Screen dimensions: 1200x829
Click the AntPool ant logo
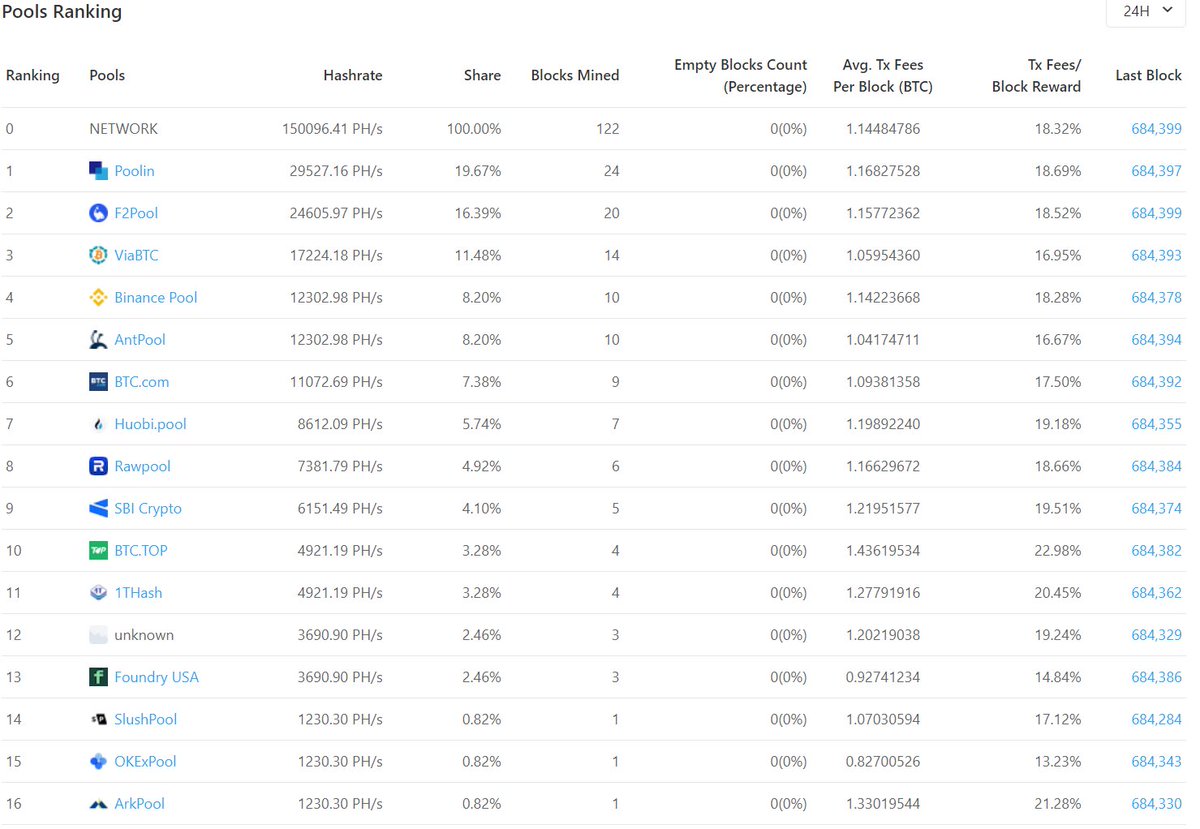(97, 339)
